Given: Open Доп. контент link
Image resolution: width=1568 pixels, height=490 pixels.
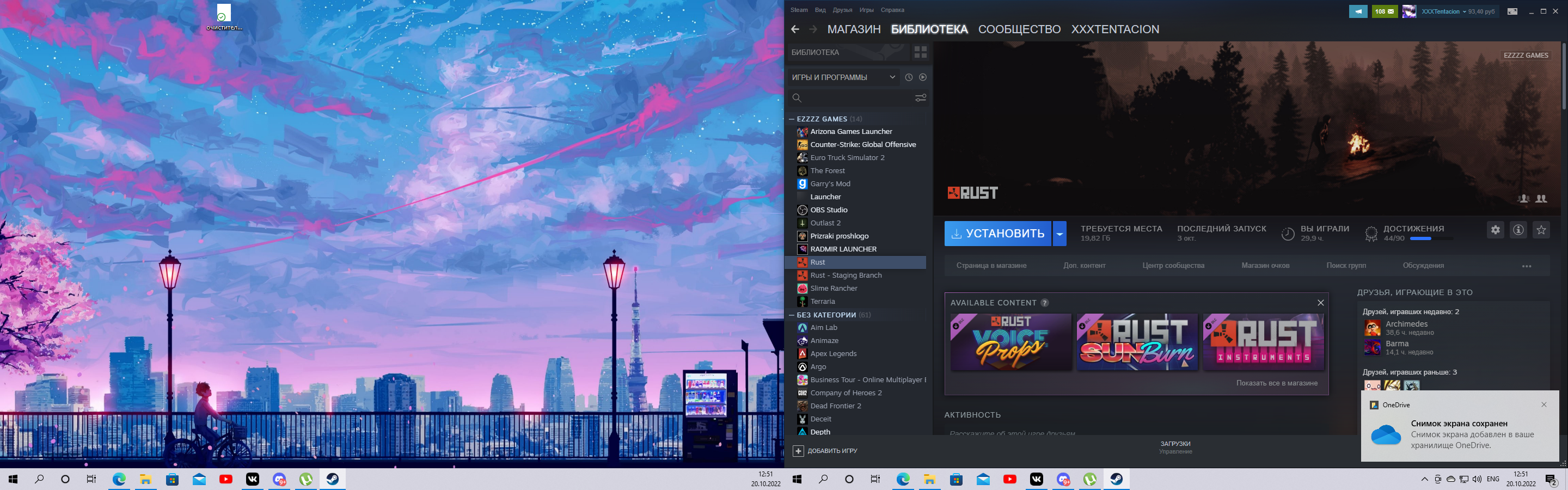Looking at the screenshot, I should 1084,265.
